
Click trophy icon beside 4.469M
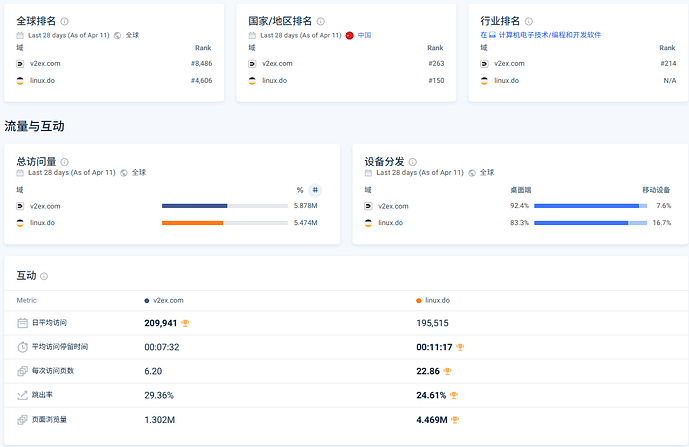coord(455,420)
